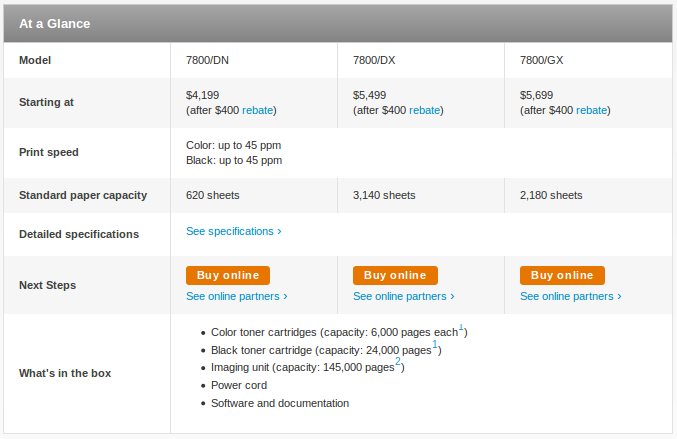Click Buy online for the 7800/DN
Screen dimensions: 677x439
pos(228,275)
